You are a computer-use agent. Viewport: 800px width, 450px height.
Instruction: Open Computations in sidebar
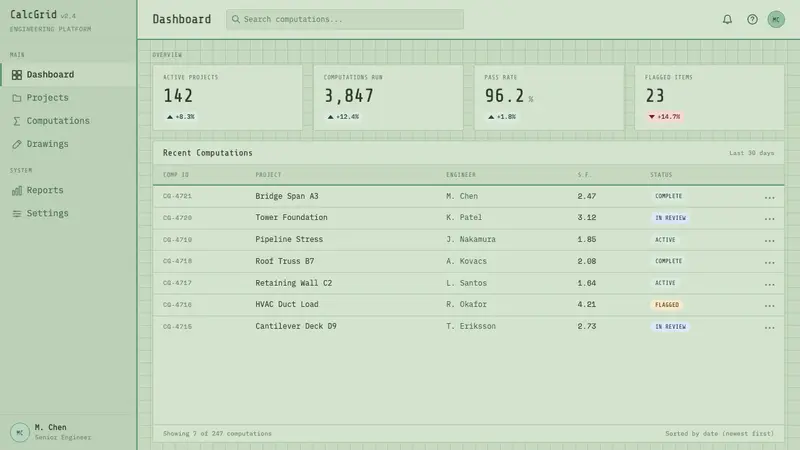point(68,120)
